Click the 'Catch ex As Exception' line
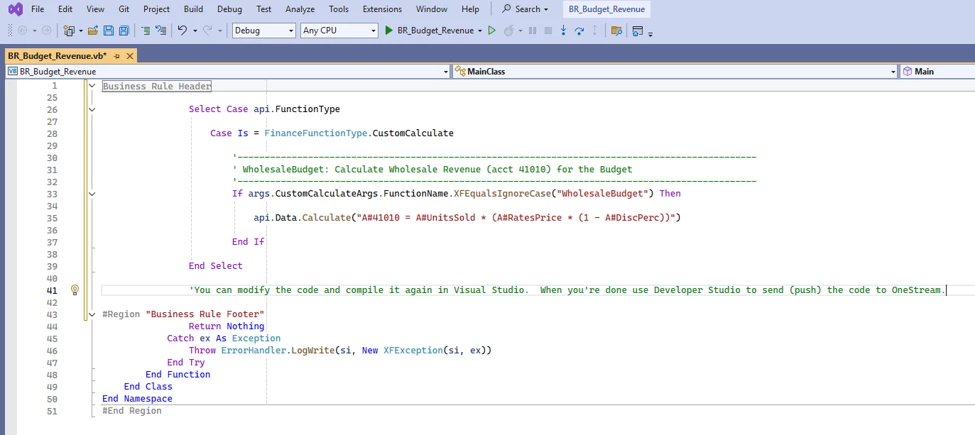This screenshot has height=435, width=975. coord(224,338)
